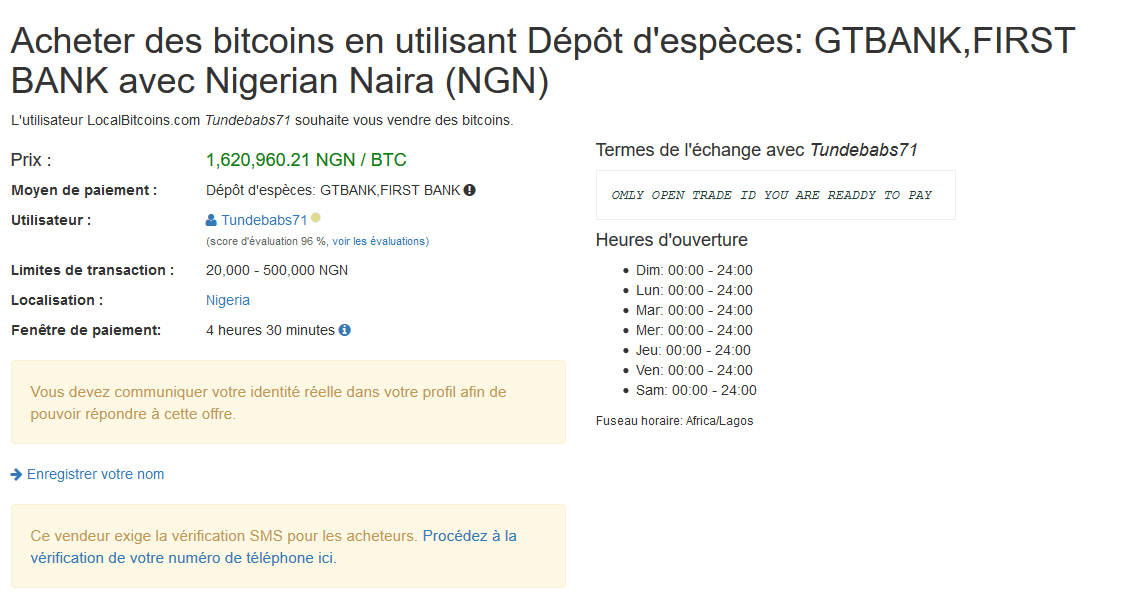The height and width of the screenshot is (603, 1129).
Task: Click the warning icon in Dépôt d'espèces line
Action: click(x=469, y=190)
